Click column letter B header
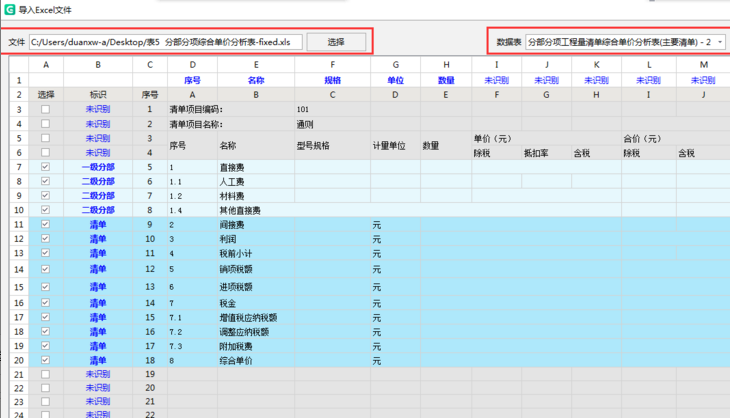 [x=98, y=65]
